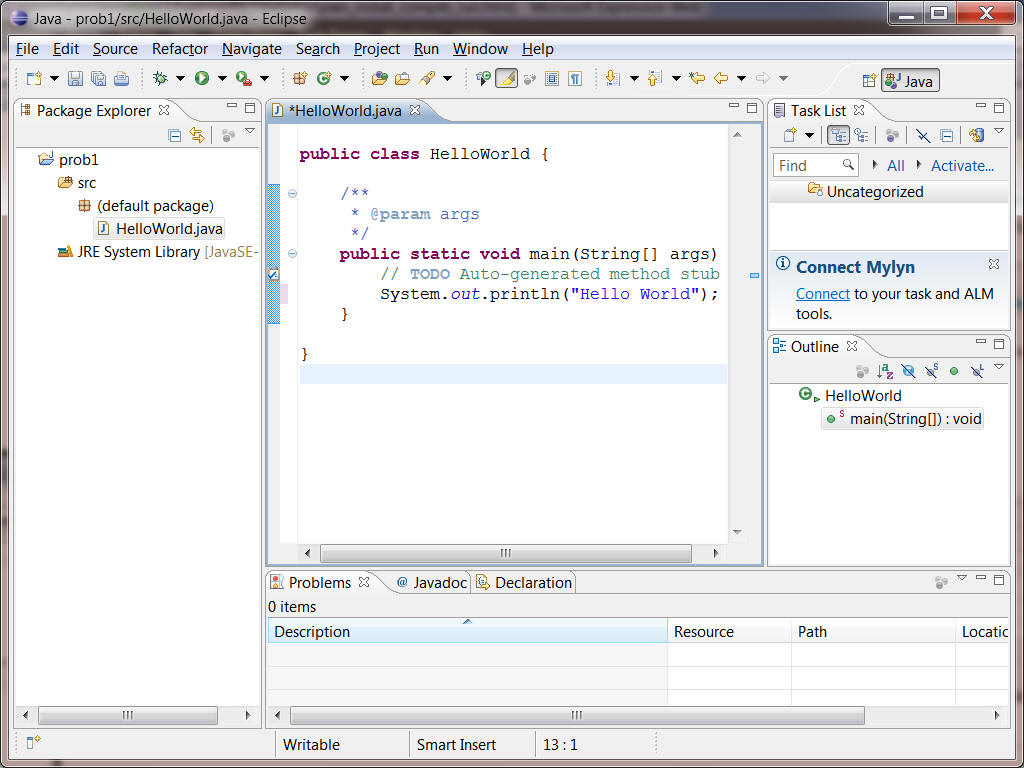Collapse the main method fold marker

point(293,253)
